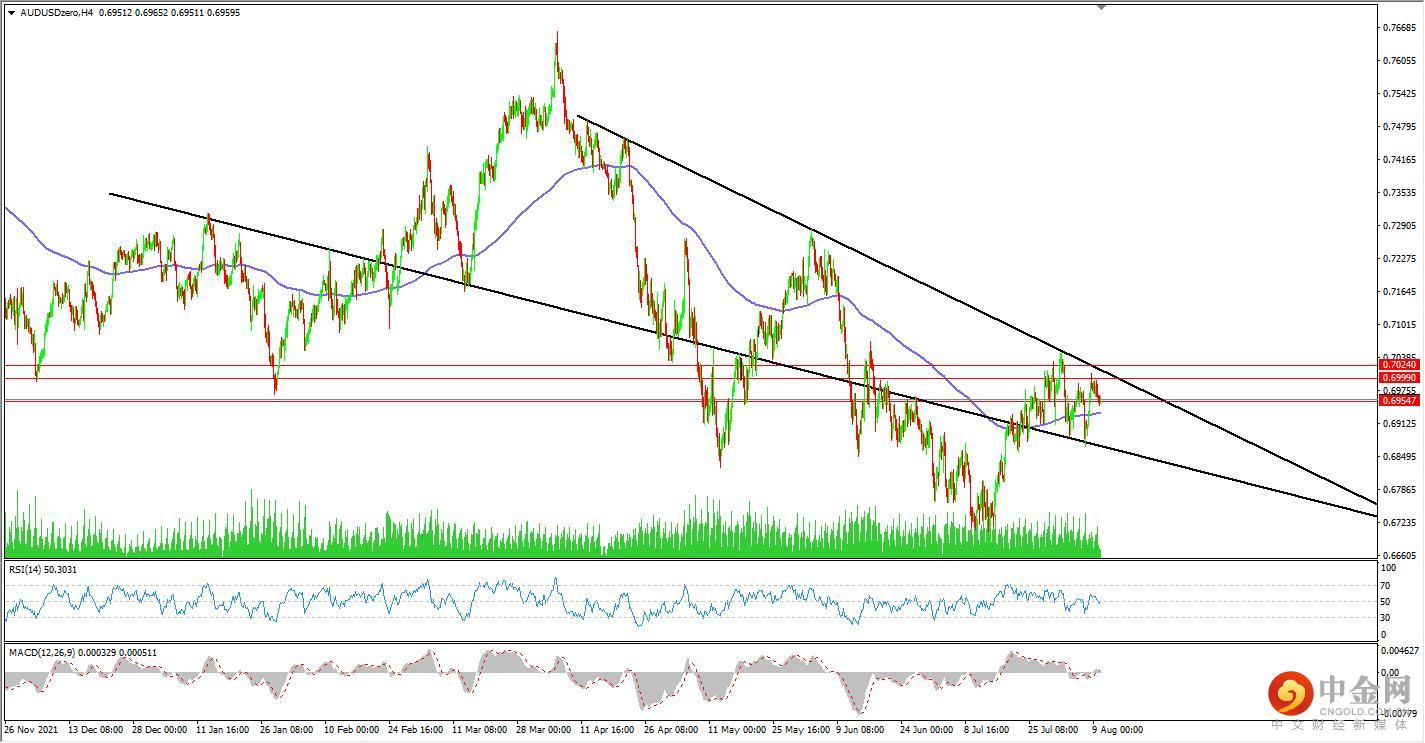
Task: Click the gray chart shift marker on top edge
Action: 1101,6
